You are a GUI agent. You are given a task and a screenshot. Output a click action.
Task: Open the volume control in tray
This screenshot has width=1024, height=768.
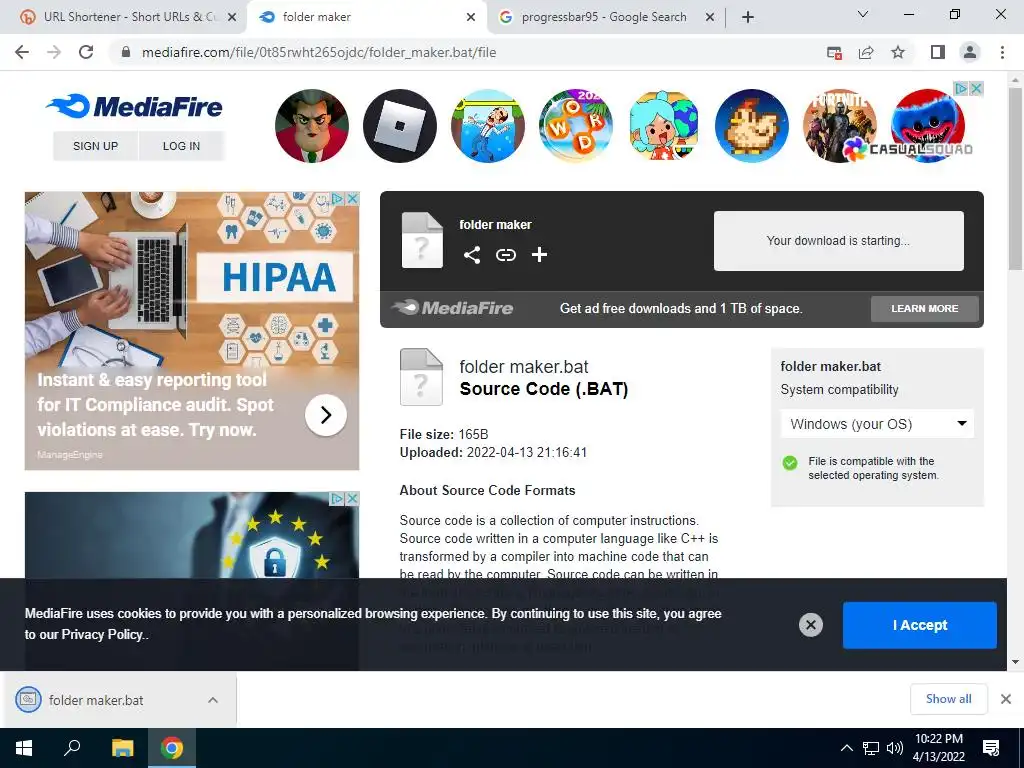895,748
